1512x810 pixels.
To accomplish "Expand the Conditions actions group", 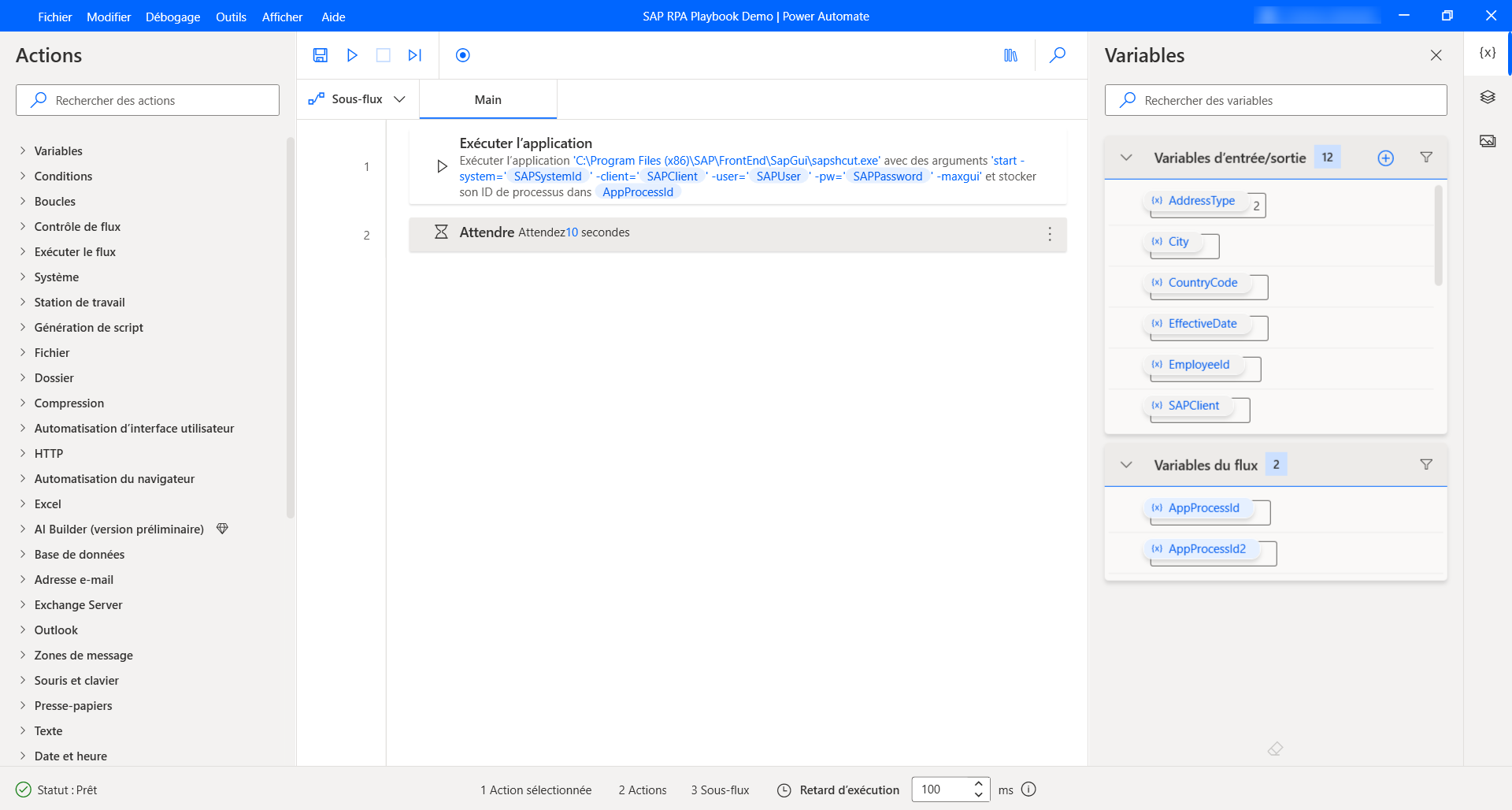I will click(23, 176).
